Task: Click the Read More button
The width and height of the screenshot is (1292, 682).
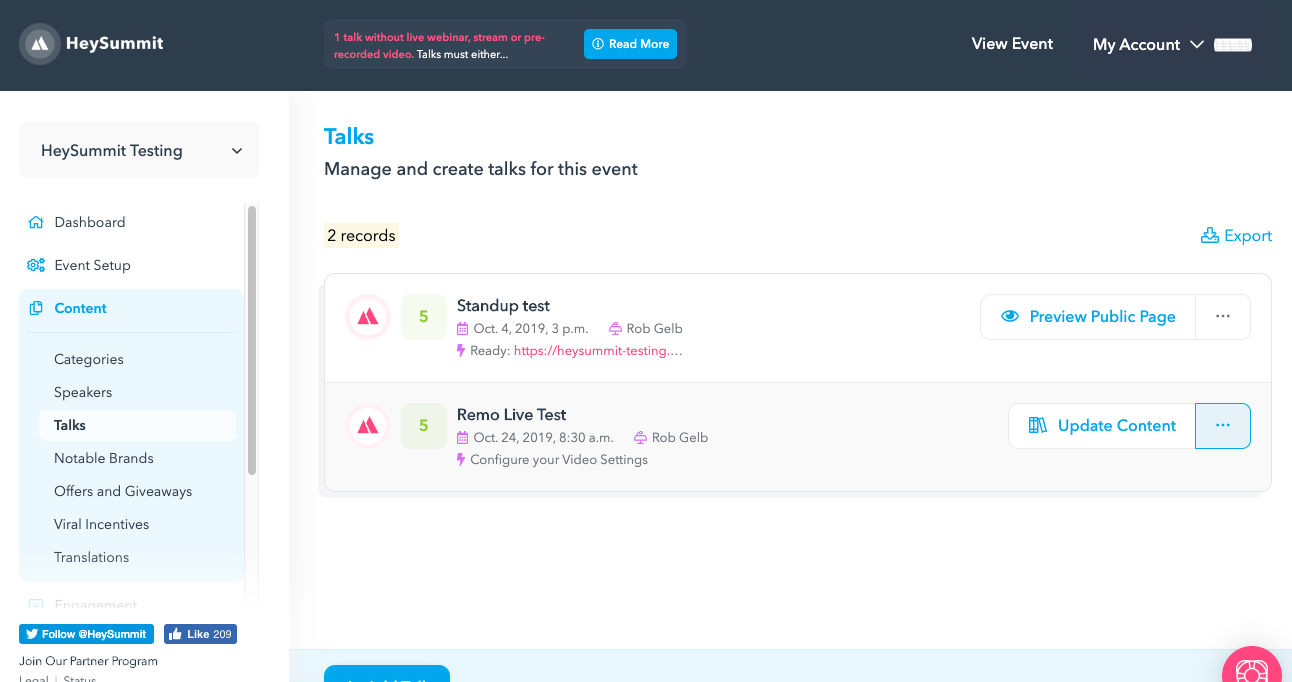Action: coord(630,44)
